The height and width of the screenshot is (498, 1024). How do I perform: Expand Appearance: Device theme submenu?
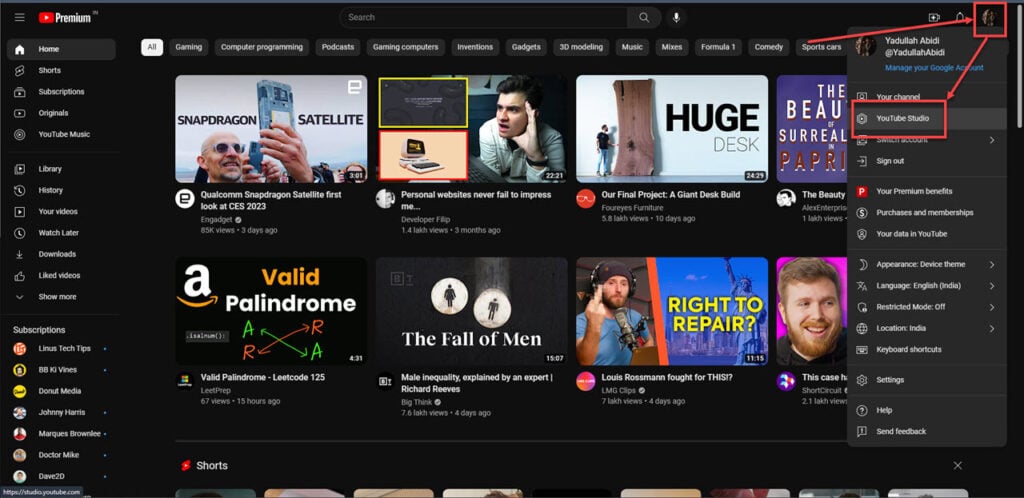click(927, 264)
